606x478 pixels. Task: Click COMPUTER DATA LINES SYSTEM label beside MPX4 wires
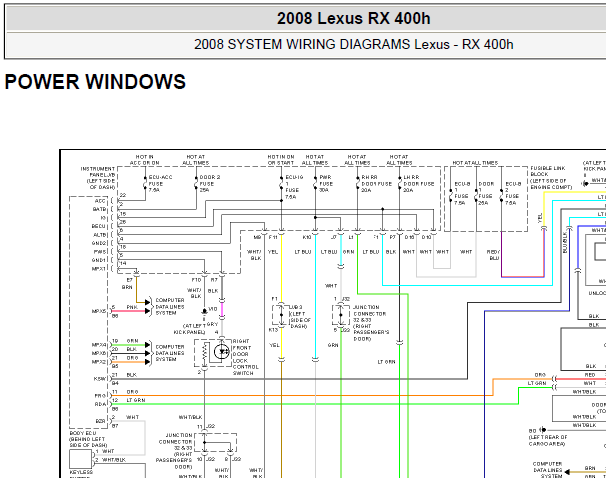[x=170, y=353]
